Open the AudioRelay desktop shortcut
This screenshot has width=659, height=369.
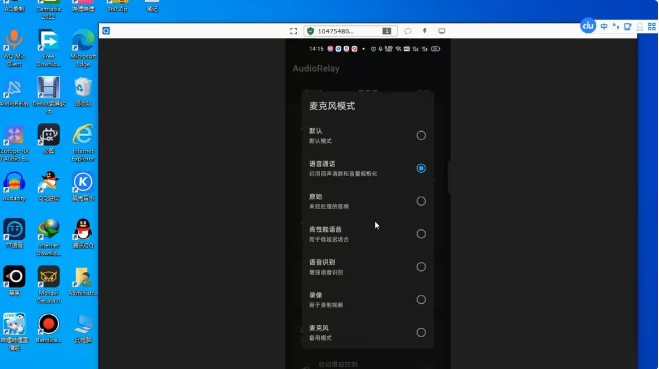[14, 93]
